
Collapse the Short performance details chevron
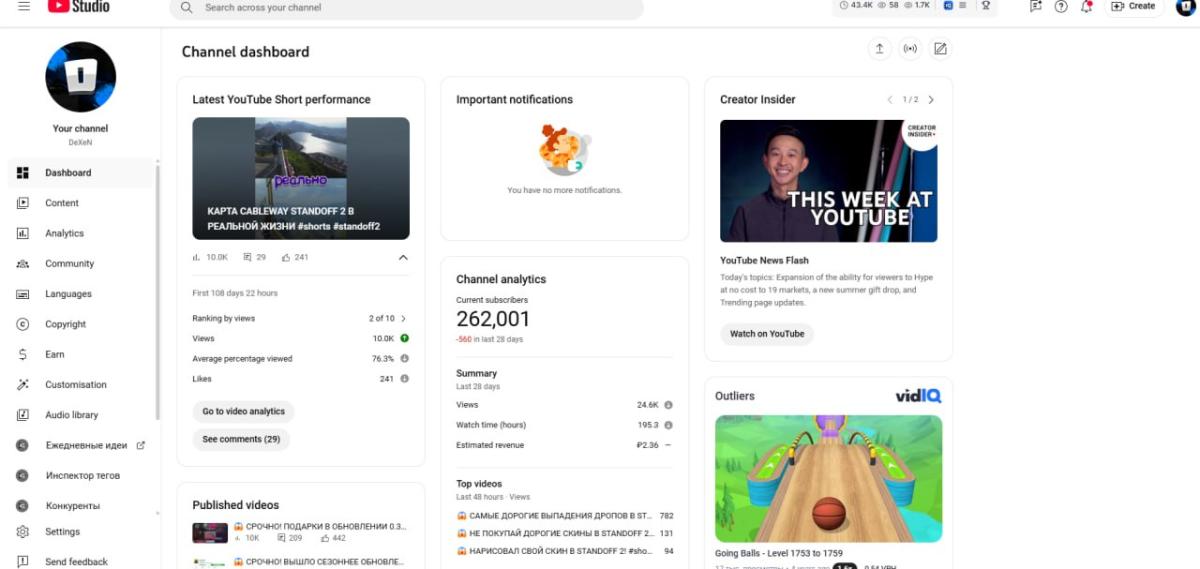[403, 257]
